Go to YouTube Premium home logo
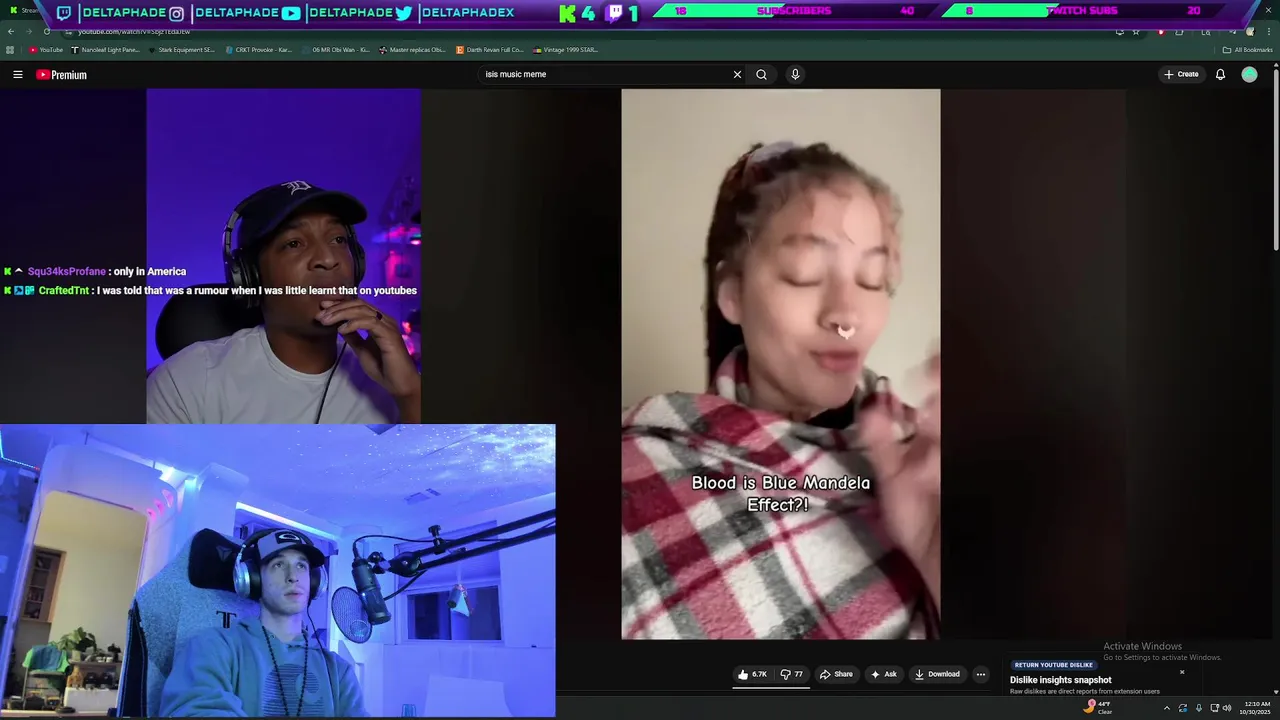Image resolution: width=1280 pixels, height=720 pixels. coord(62,75)
